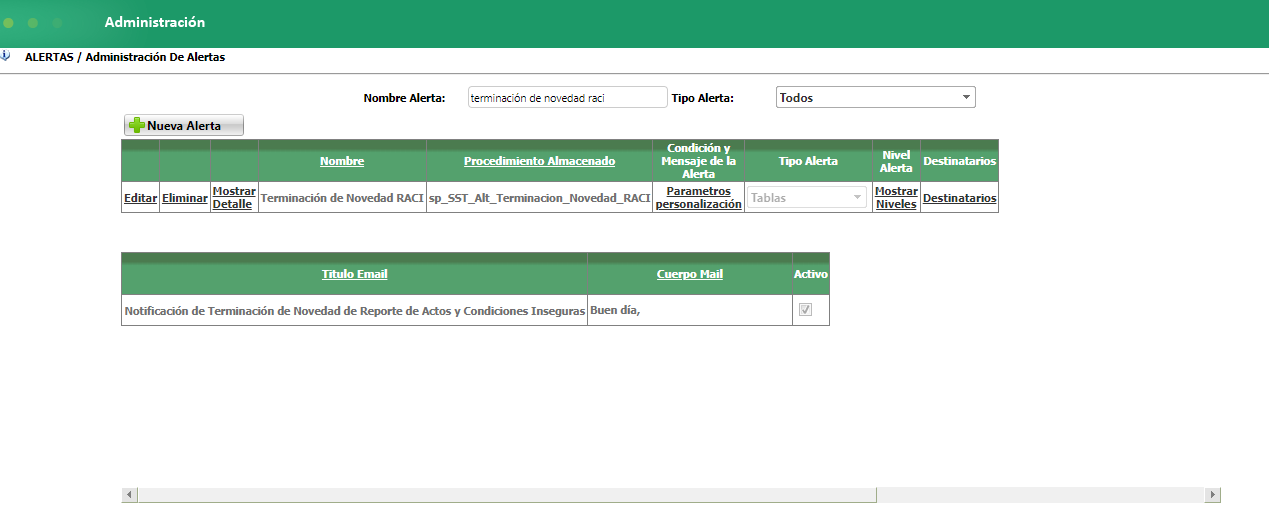Sort by Cuerpo Mail column header
The height and width of the screenshot is (515, 1269).
690,274
